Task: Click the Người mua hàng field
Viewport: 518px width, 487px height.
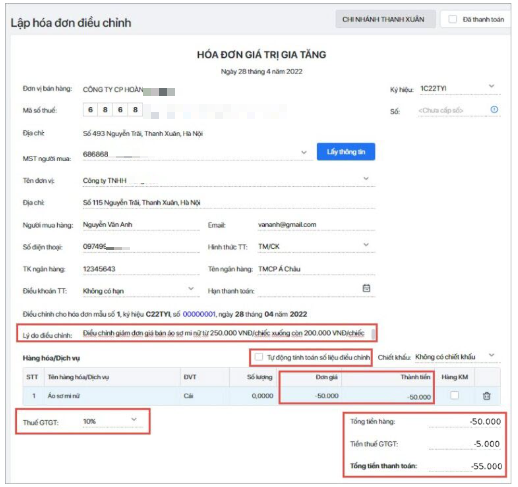Action: coord(141,225)
